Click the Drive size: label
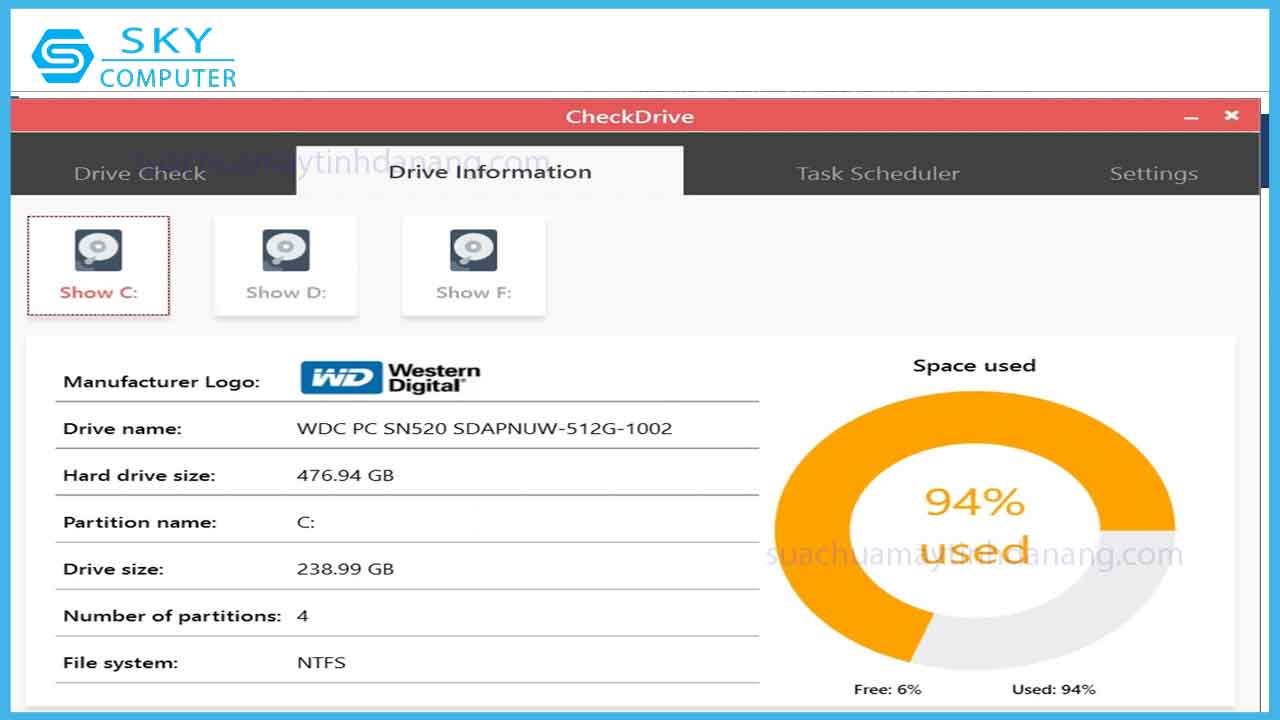Screen dimensions: 1280x720 click(x=113, y=569)
